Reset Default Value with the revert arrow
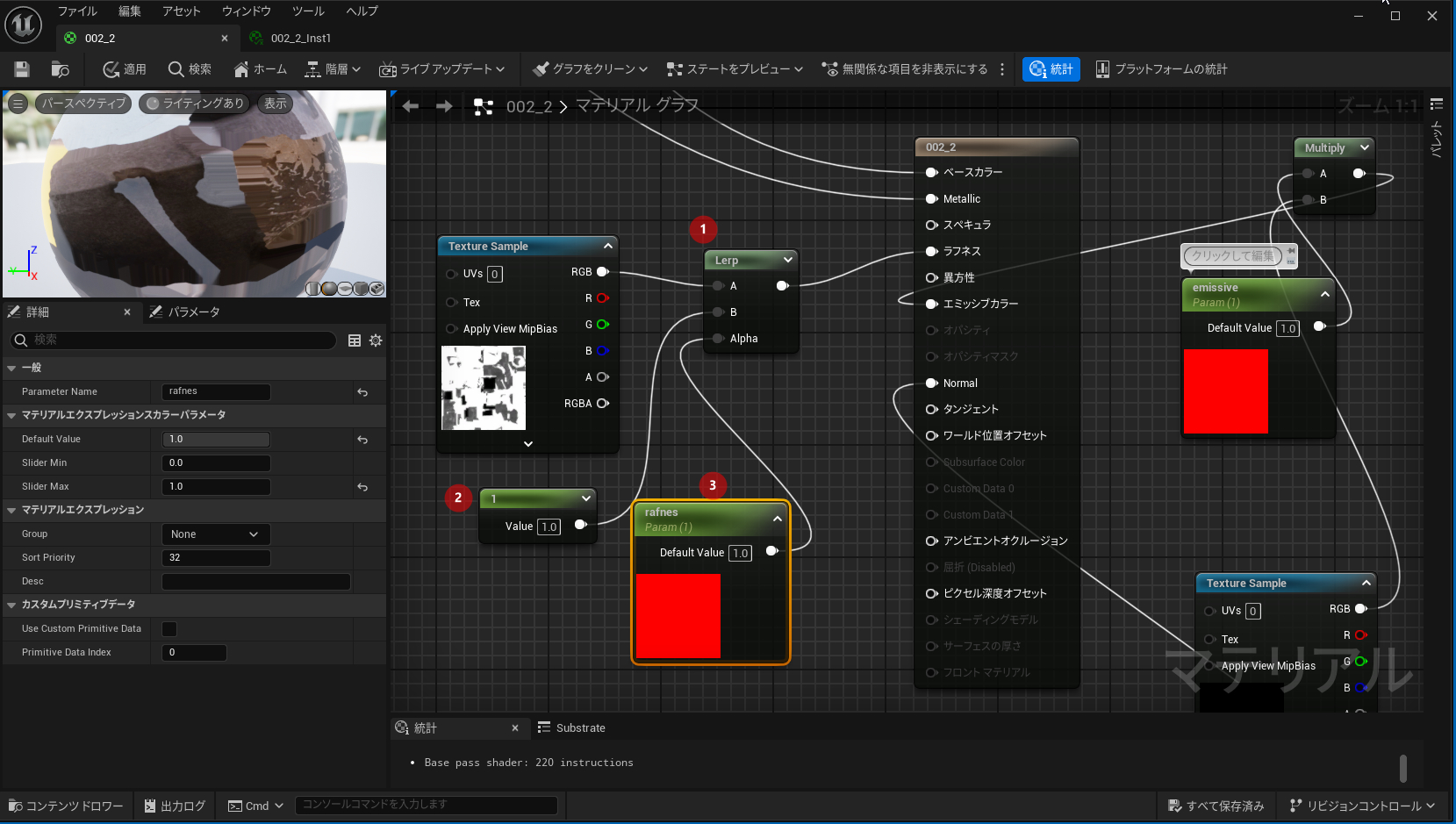 [362, 440]
